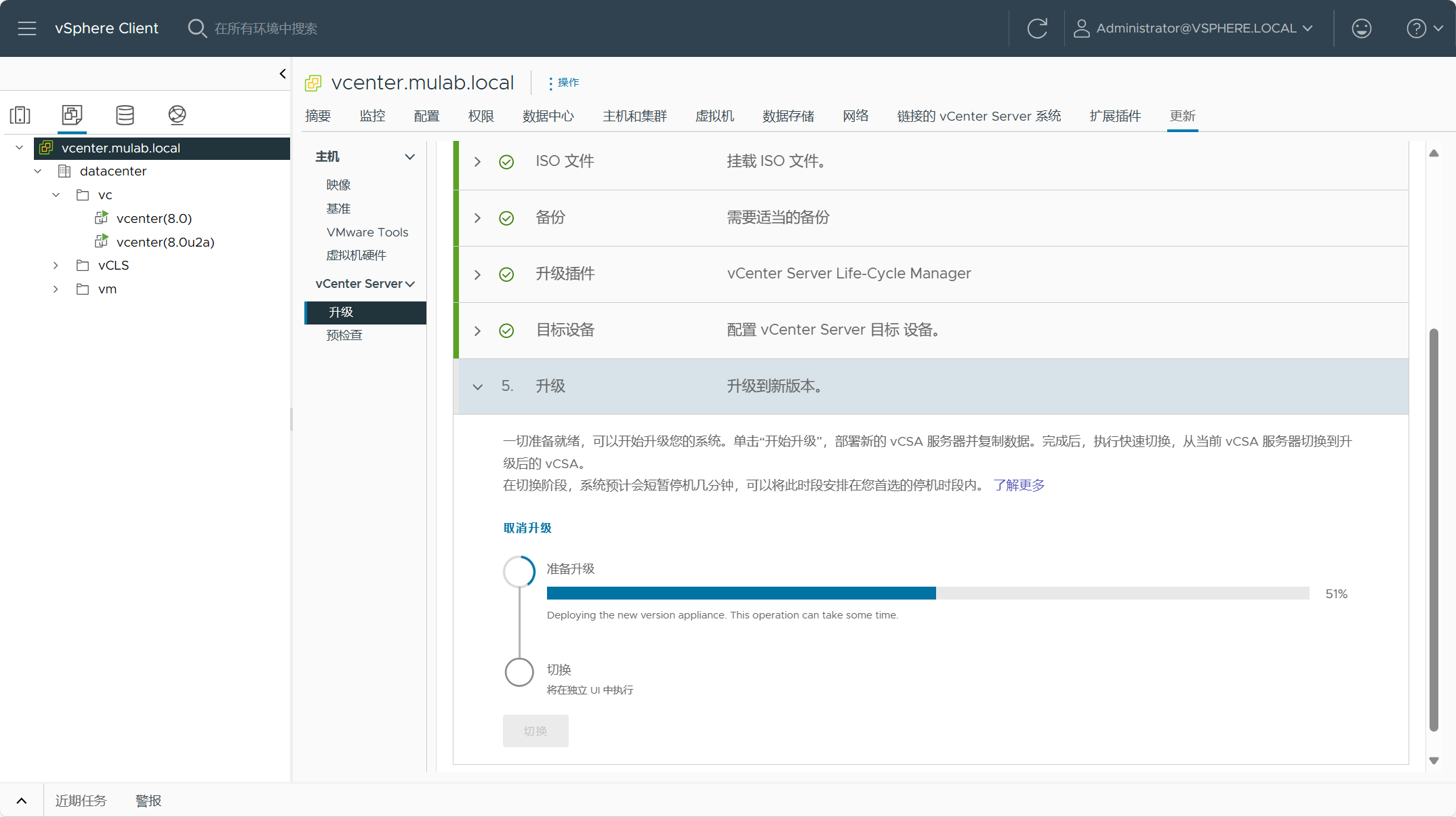The width and height of the screenshot is (1456, 817).
Task: Click the search magnifier icon
Action: pyautogui.click(x=197, y=28)
